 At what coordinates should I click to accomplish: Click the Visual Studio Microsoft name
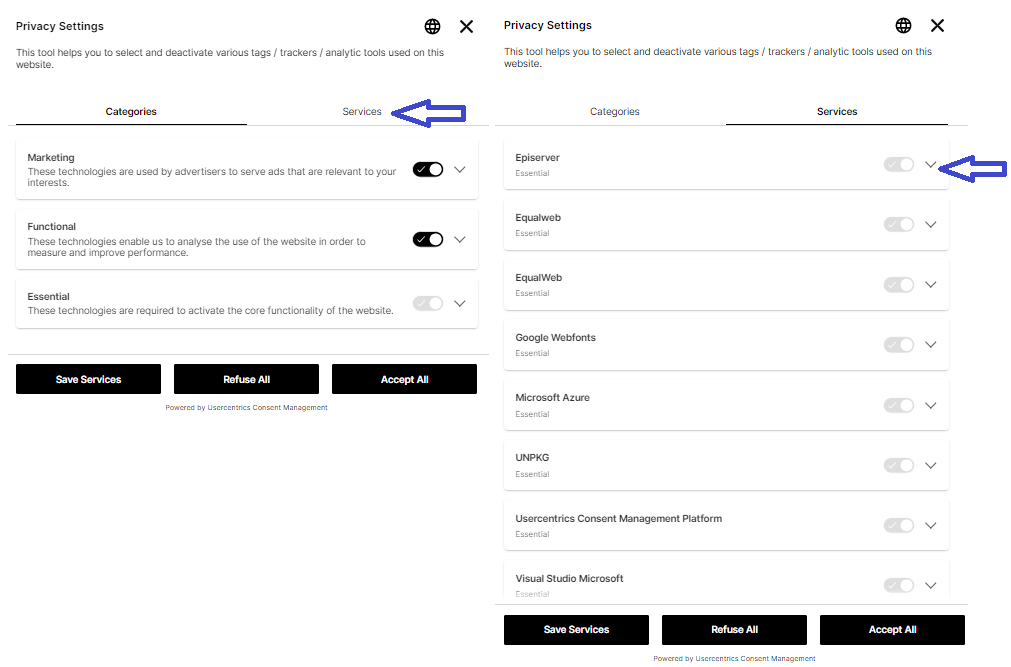[x=569, y=579]
